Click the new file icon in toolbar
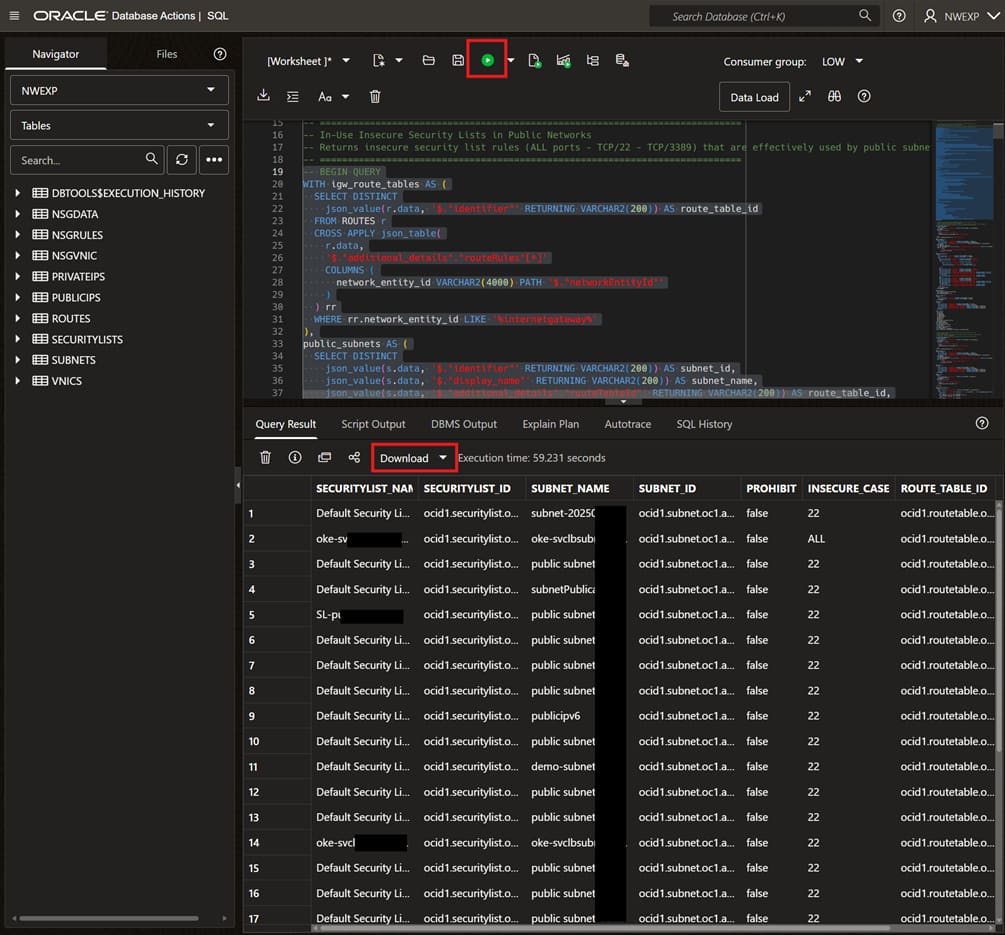 [379, 60]
